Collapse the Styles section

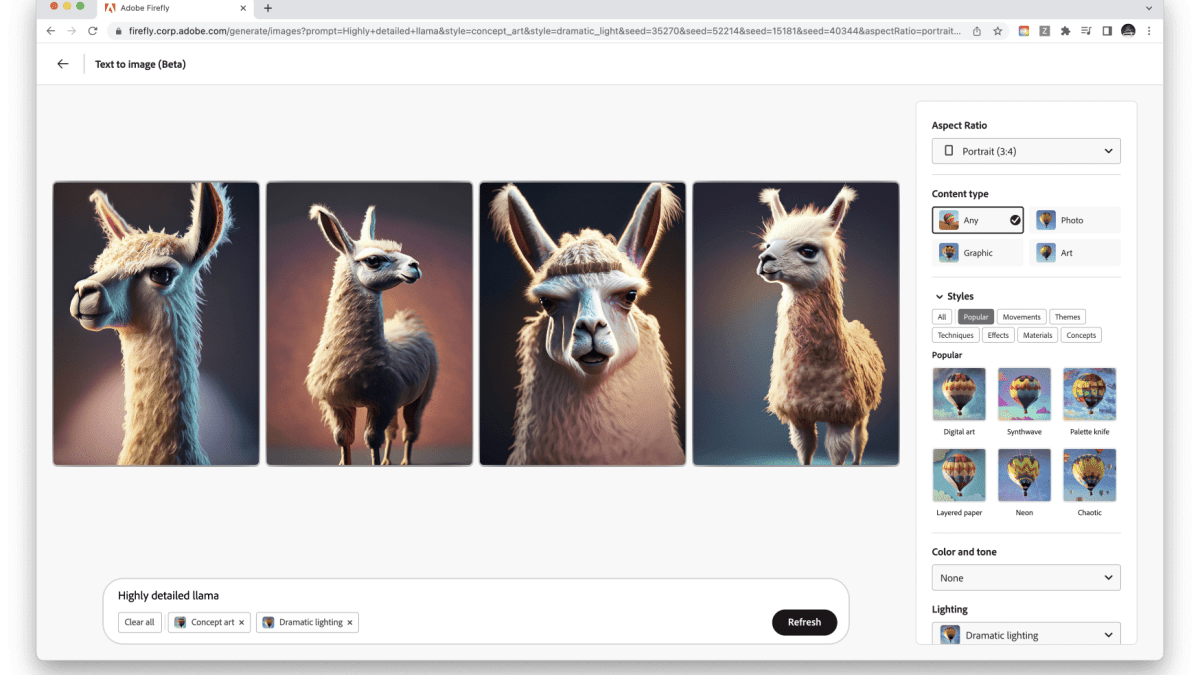point(939,297)
